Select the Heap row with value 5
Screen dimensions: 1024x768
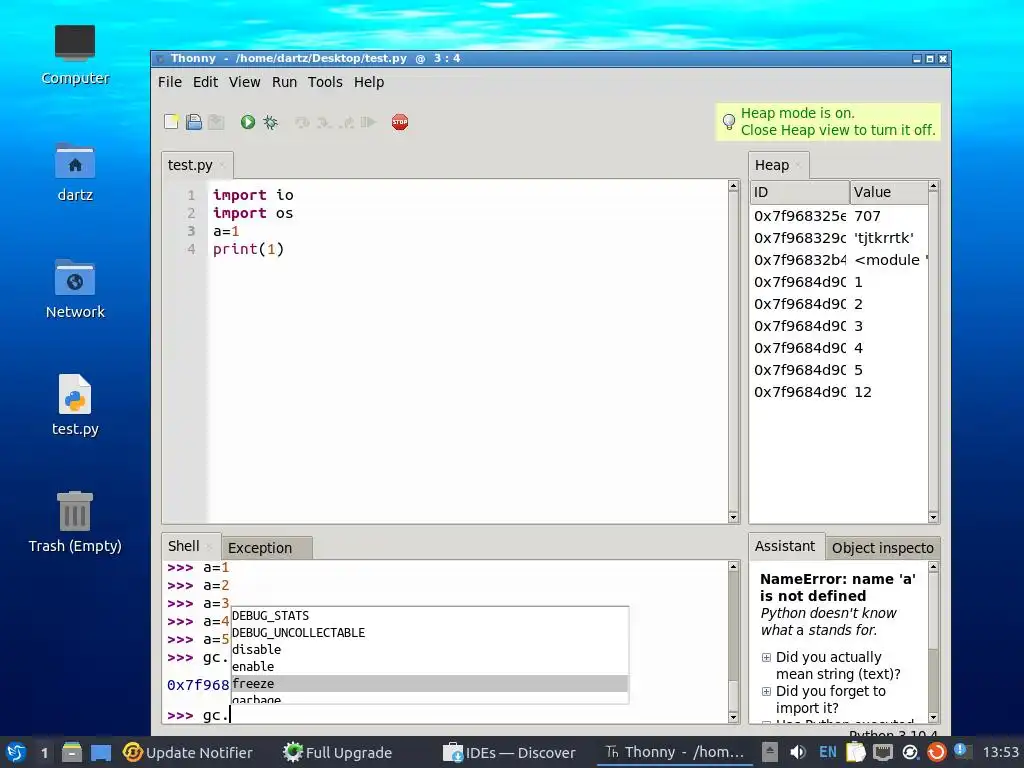coord(839,370)
